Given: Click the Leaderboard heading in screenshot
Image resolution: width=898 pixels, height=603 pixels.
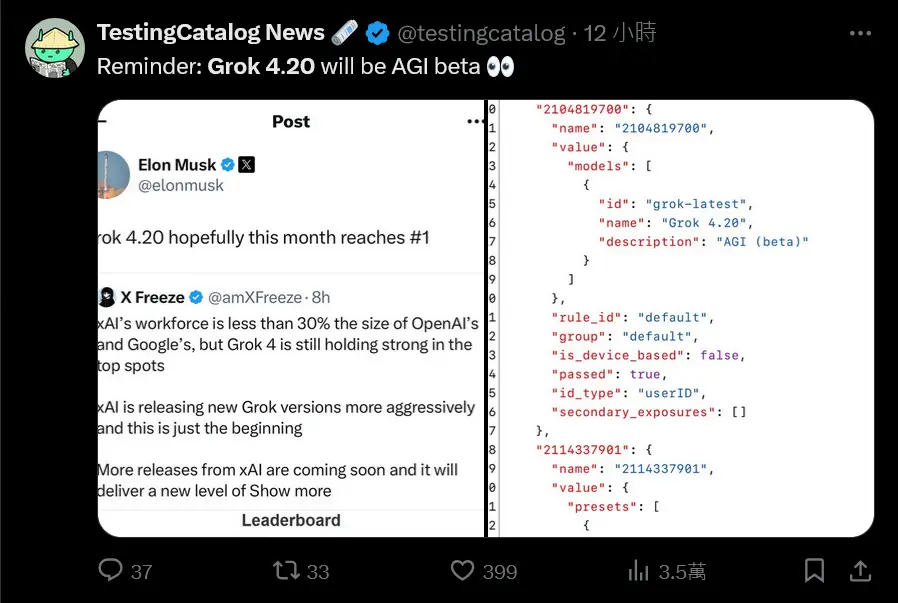Looking at the screenshot, I should (291, 520).
